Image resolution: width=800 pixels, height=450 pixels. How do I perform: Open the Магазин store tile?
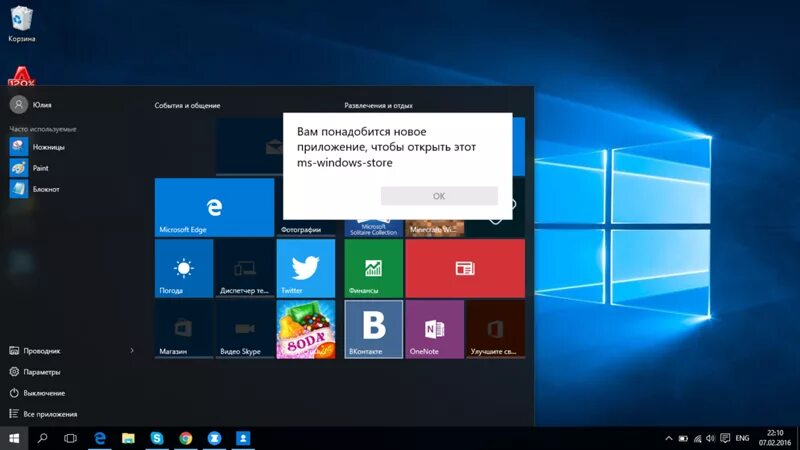point(184,329)
